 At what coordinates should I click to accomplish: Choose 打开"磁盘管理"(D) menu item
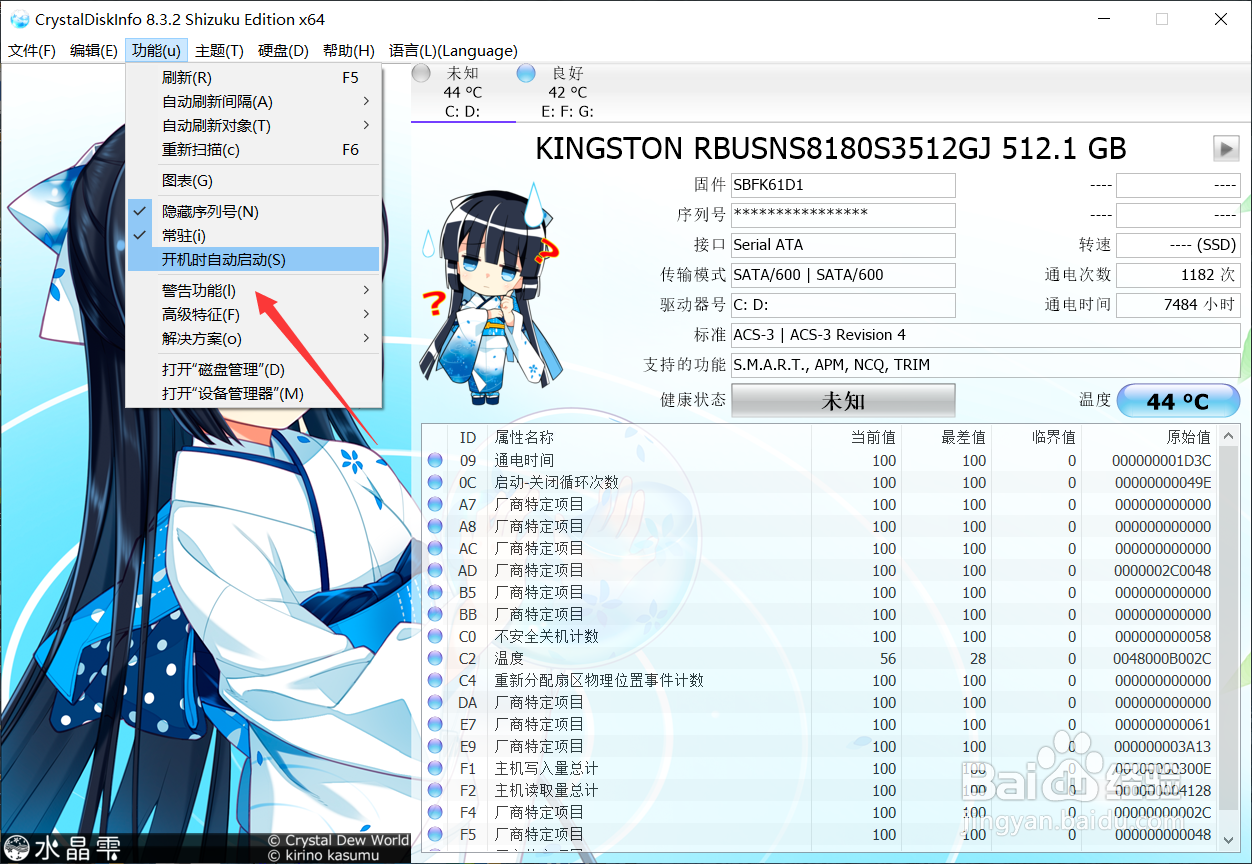pyautogui.click(x=254, y=370)
